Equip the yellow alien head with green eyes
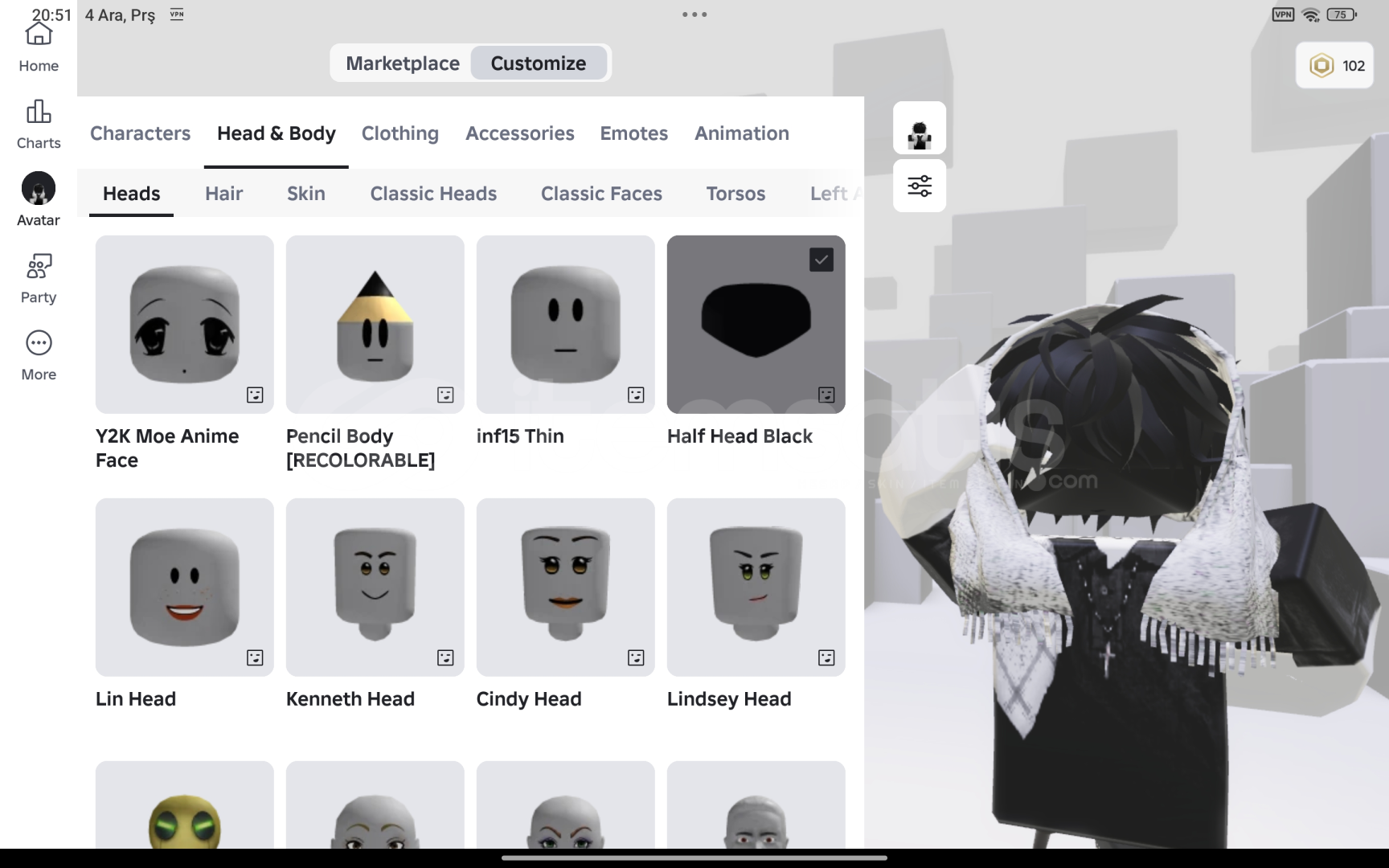This screenshot has height=868, width=1389. pyautogui.click(x=185, y=805)
